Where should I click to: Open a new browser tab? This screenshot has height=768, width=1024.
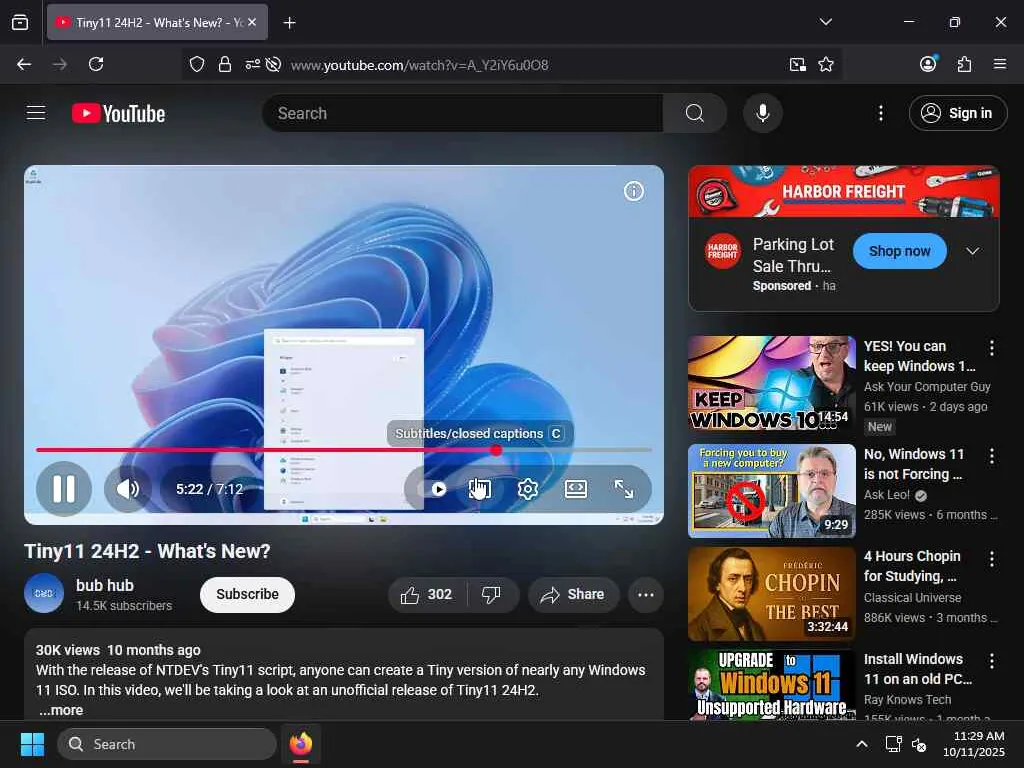point(289,22)
